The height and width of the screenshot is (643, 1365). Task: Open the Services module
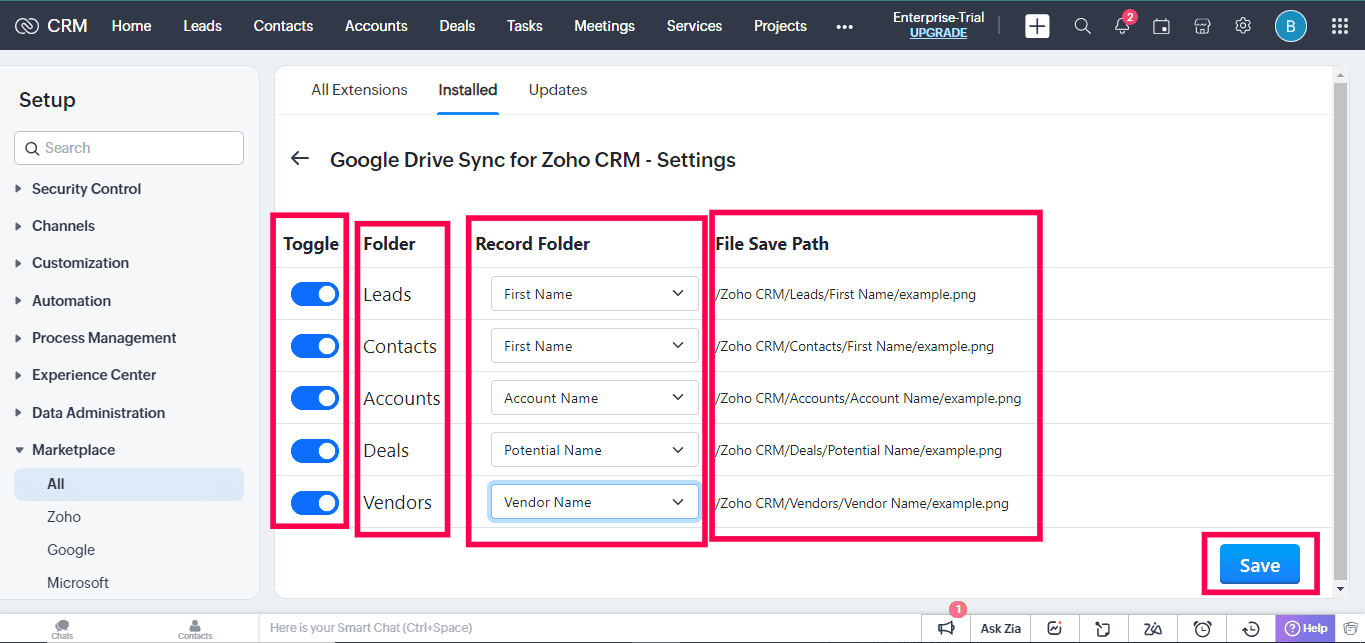[694, 26]
